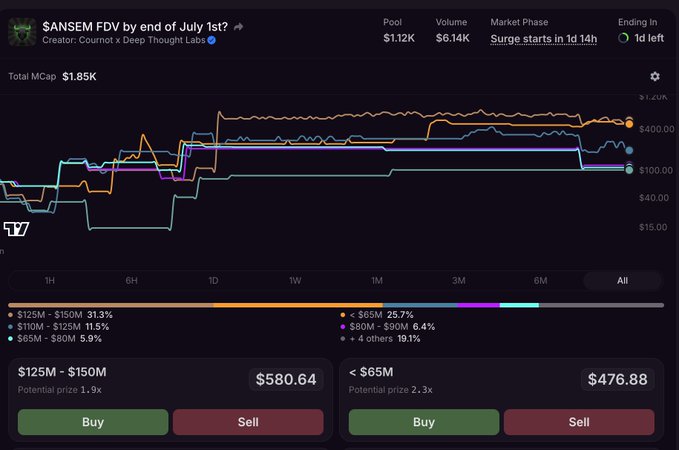Click the $15.00 axis label
679x450 pixels.
653,227
